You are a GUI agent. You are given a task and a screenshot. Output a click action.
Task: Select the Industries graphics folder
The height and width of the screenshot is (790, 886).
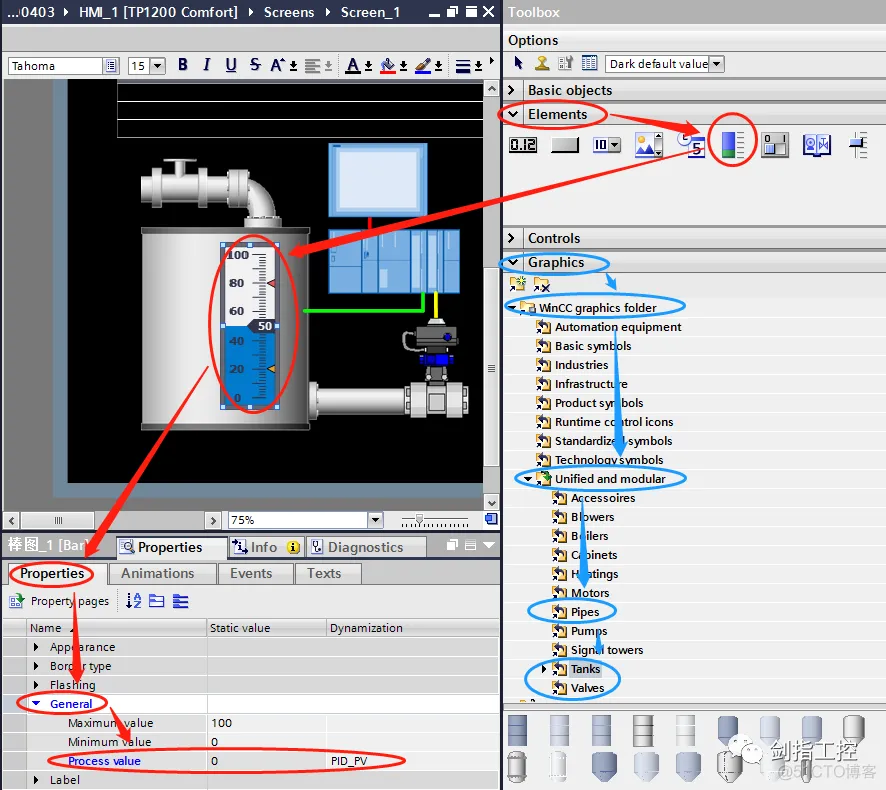click(581, 365)
